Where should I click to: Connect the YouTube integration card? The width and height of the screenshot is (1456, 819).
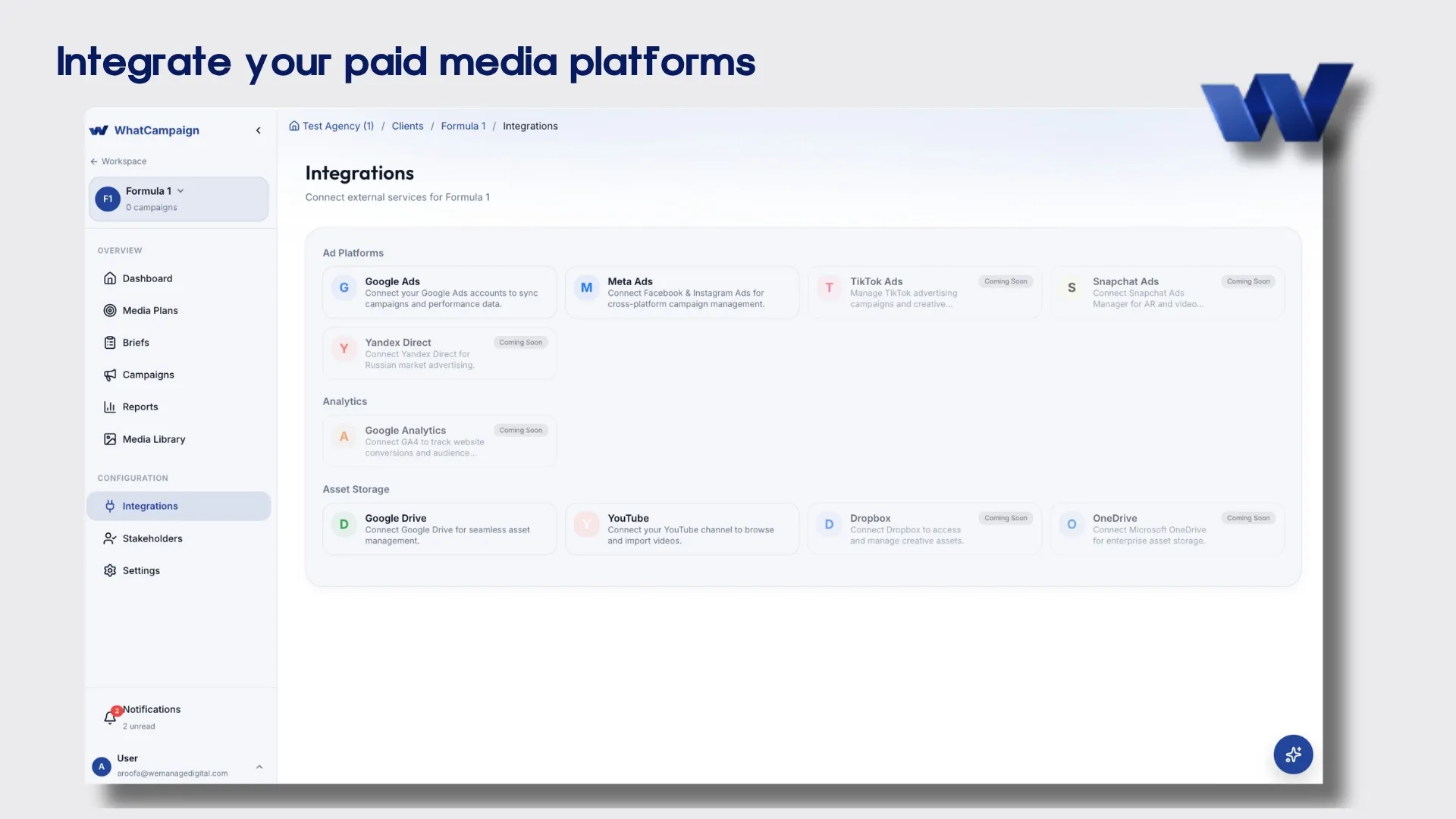682,529
